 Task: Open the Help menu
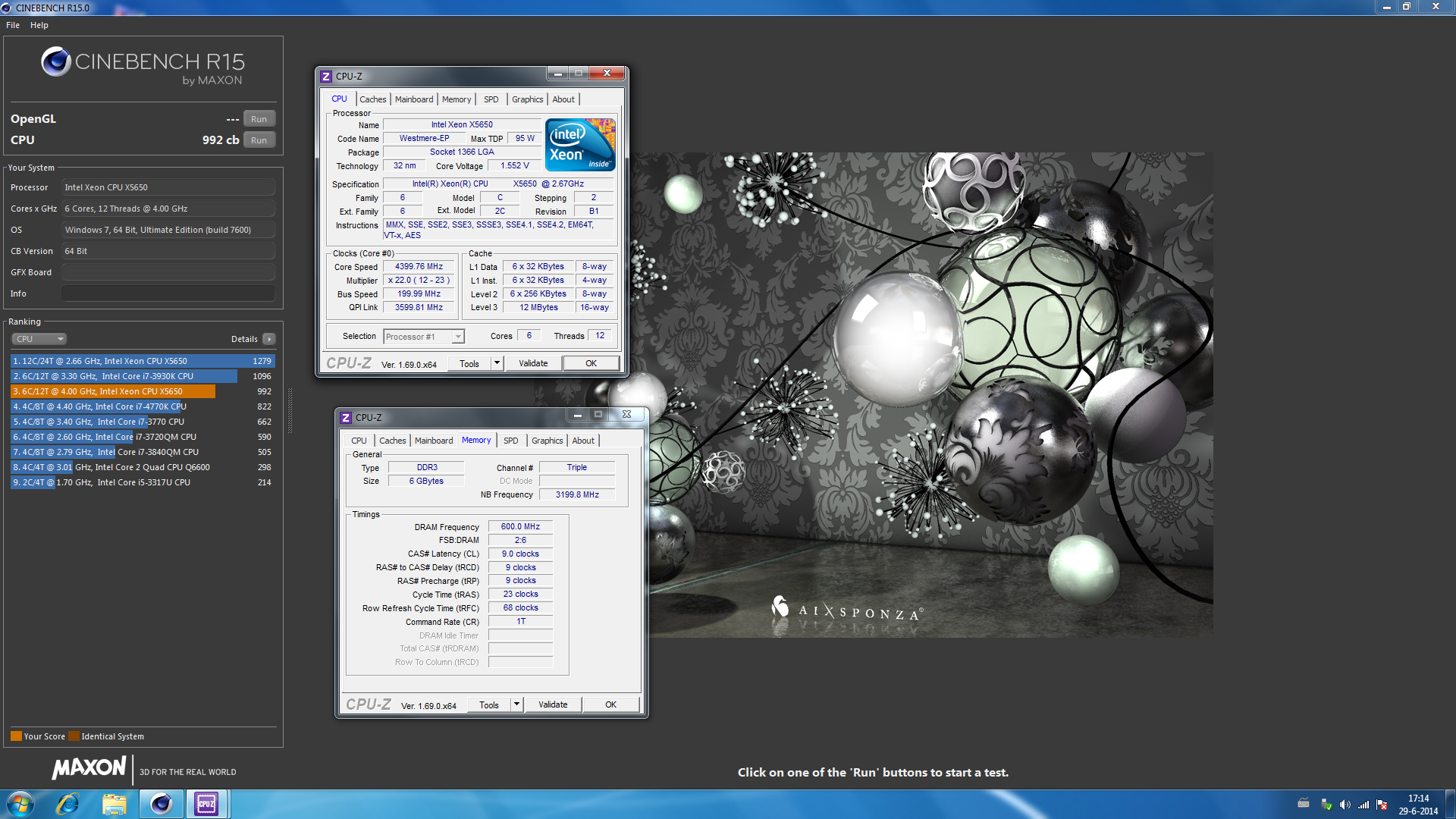tap(39, 25)
